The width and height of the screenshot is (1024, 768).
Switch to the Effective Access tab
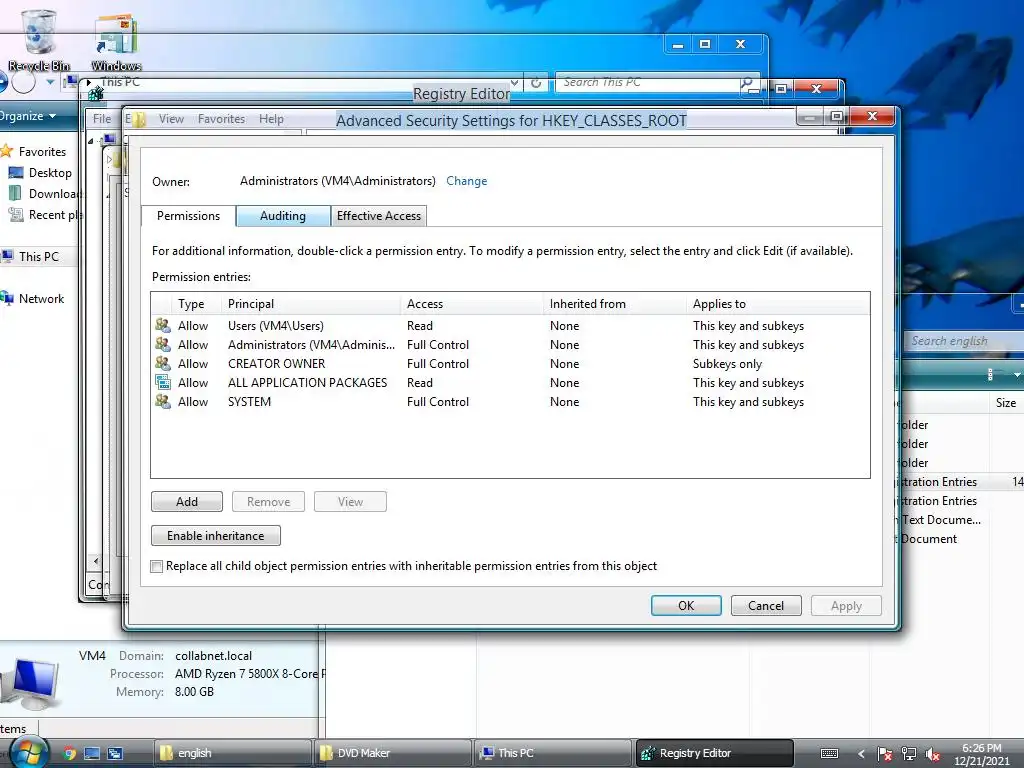tap(379, 216)
